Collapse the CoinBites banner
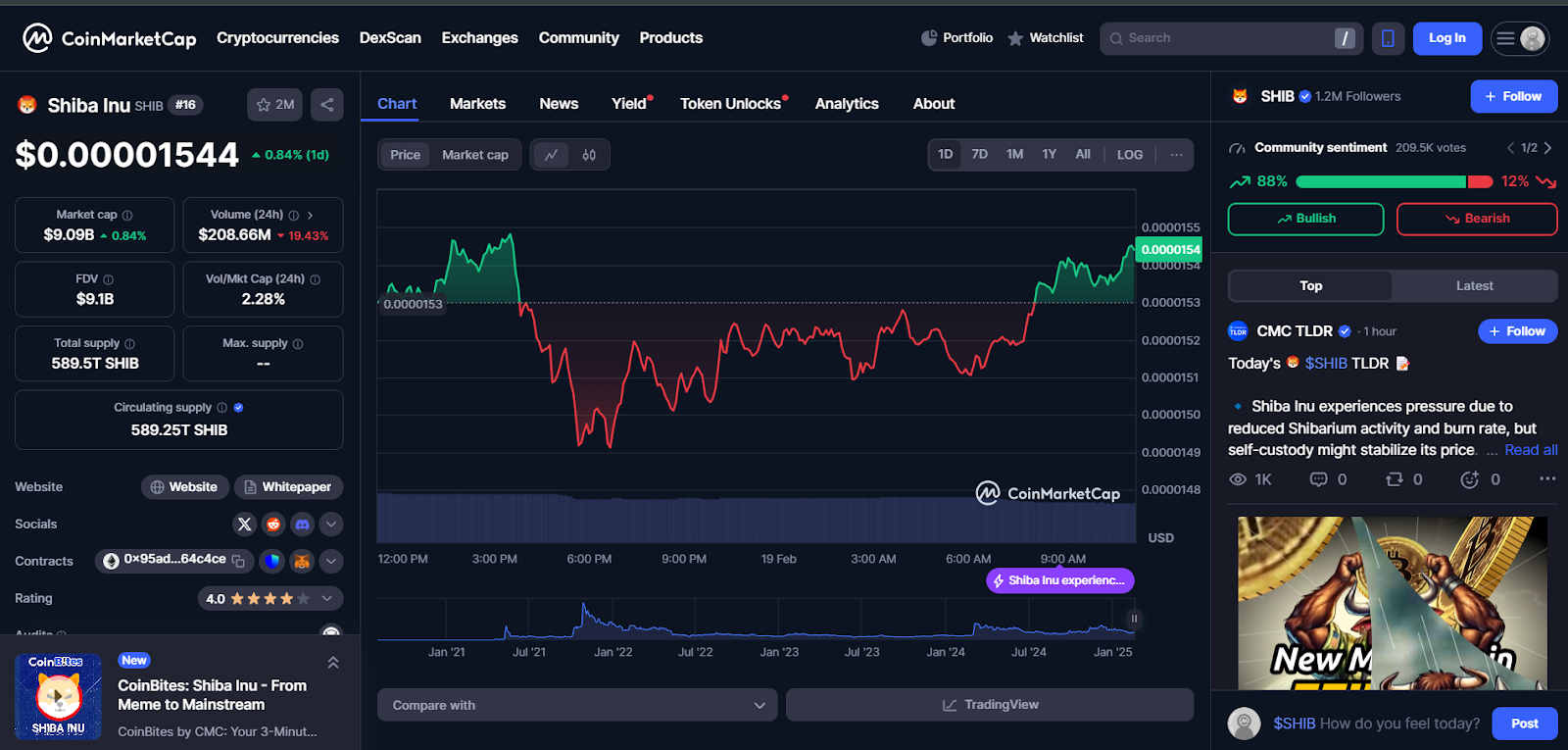The image size is (1568, 750). [333, 663]
